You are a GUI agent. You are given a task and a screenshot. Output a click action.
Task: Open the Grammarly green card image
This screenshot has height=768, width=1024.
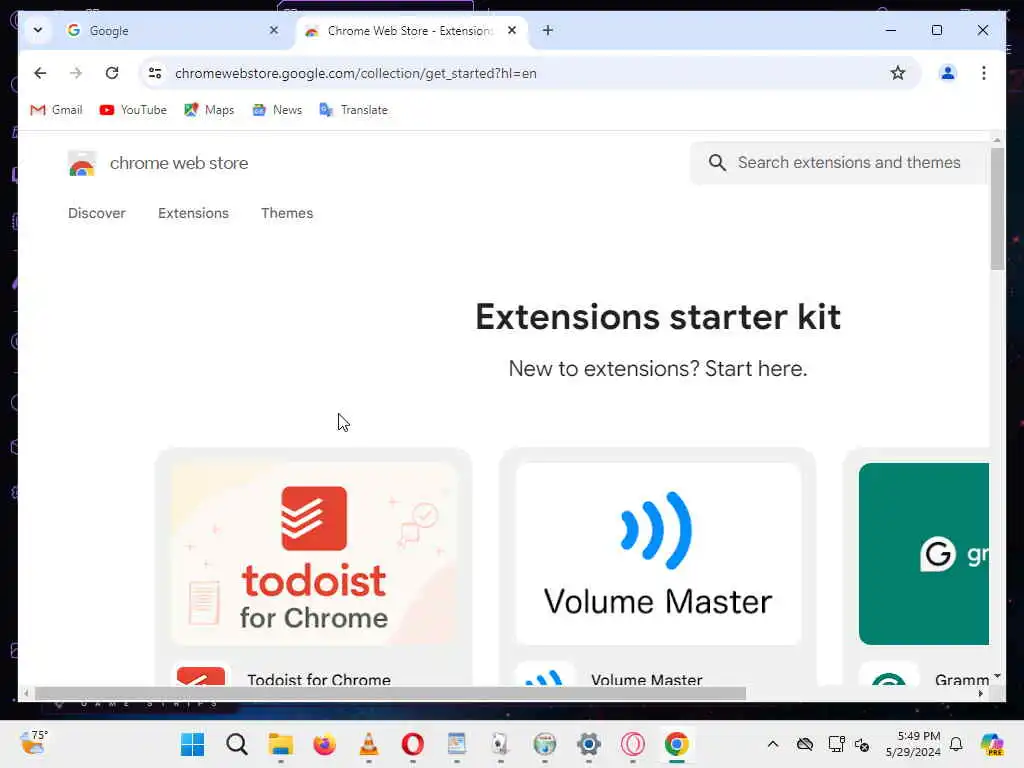923,554
